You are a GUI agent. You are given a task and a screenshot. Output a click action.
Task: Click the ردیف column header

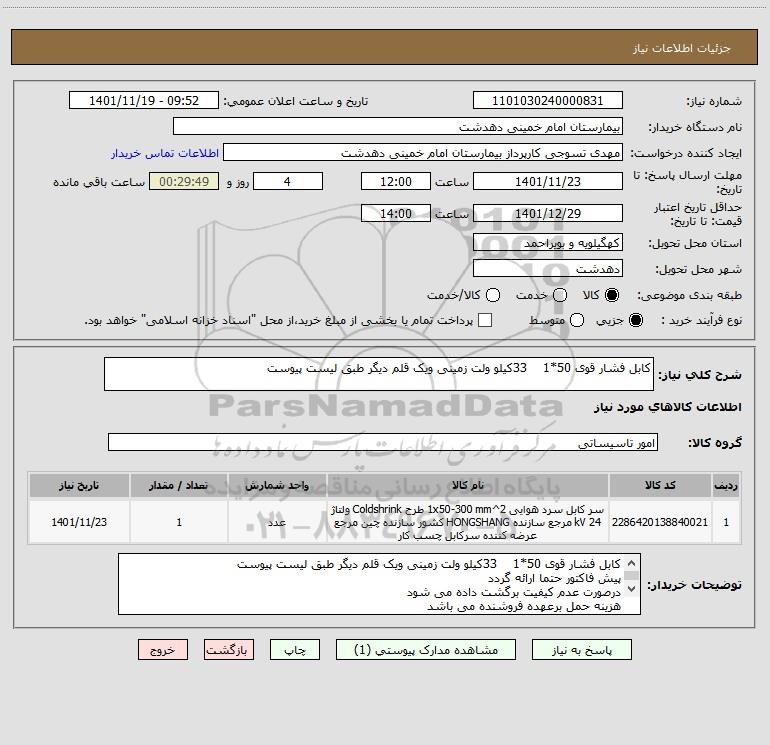[726, 486]
